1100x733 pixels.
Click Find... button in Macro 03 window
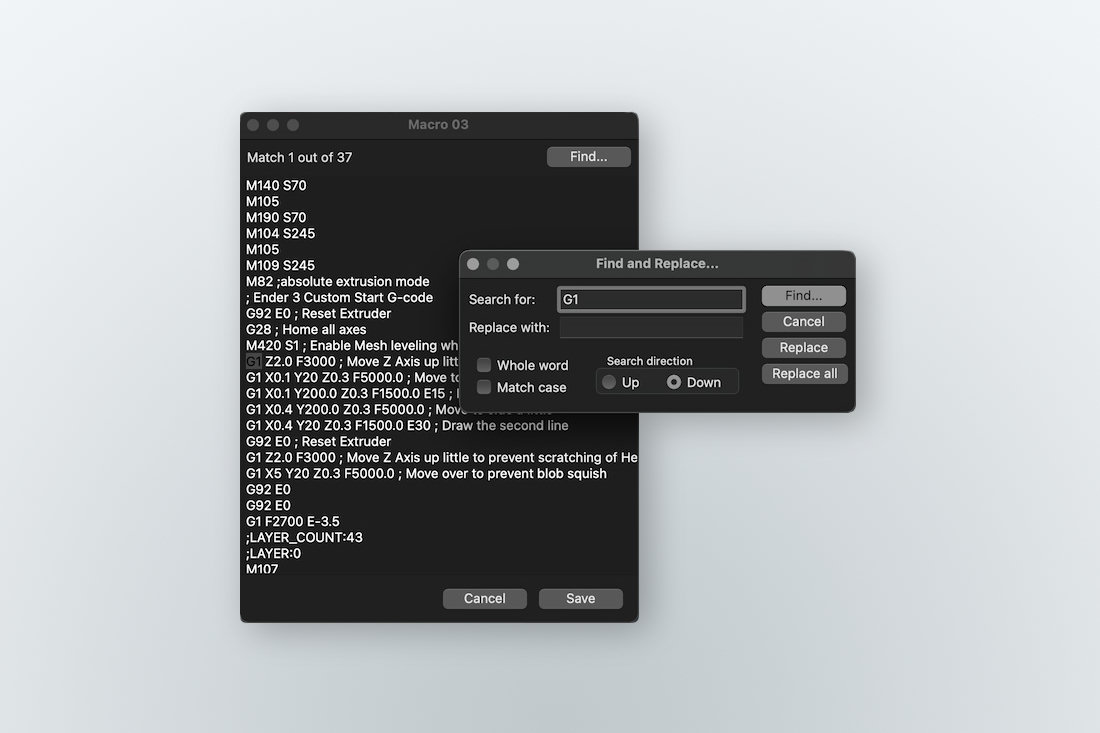point(589,156)
